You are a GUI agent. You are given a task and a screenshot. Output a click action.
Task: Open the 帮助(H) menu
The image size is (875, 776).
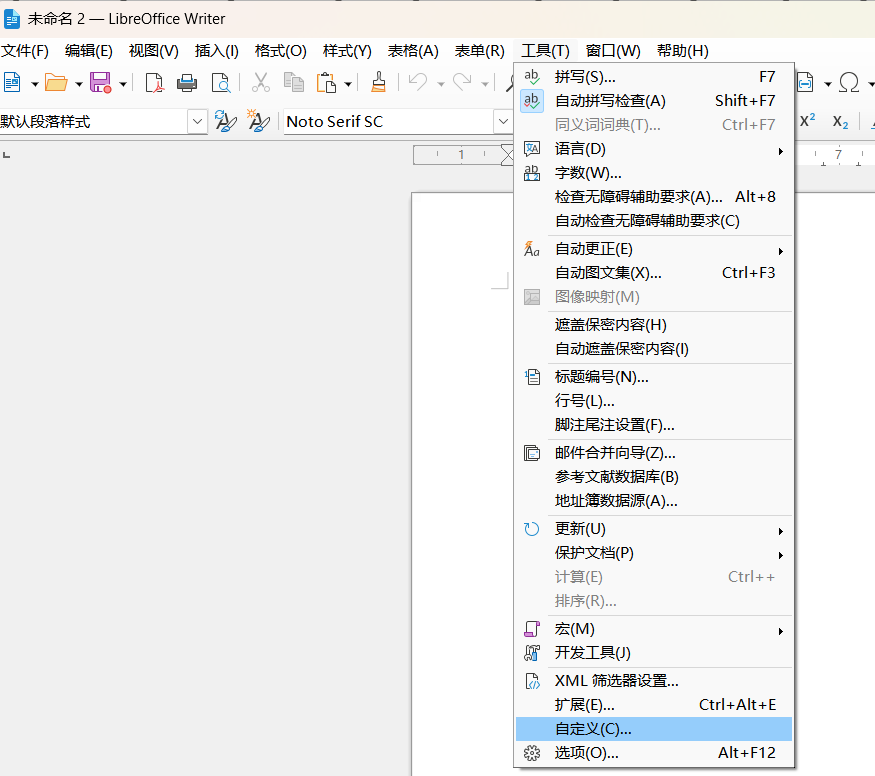(682, 51)
